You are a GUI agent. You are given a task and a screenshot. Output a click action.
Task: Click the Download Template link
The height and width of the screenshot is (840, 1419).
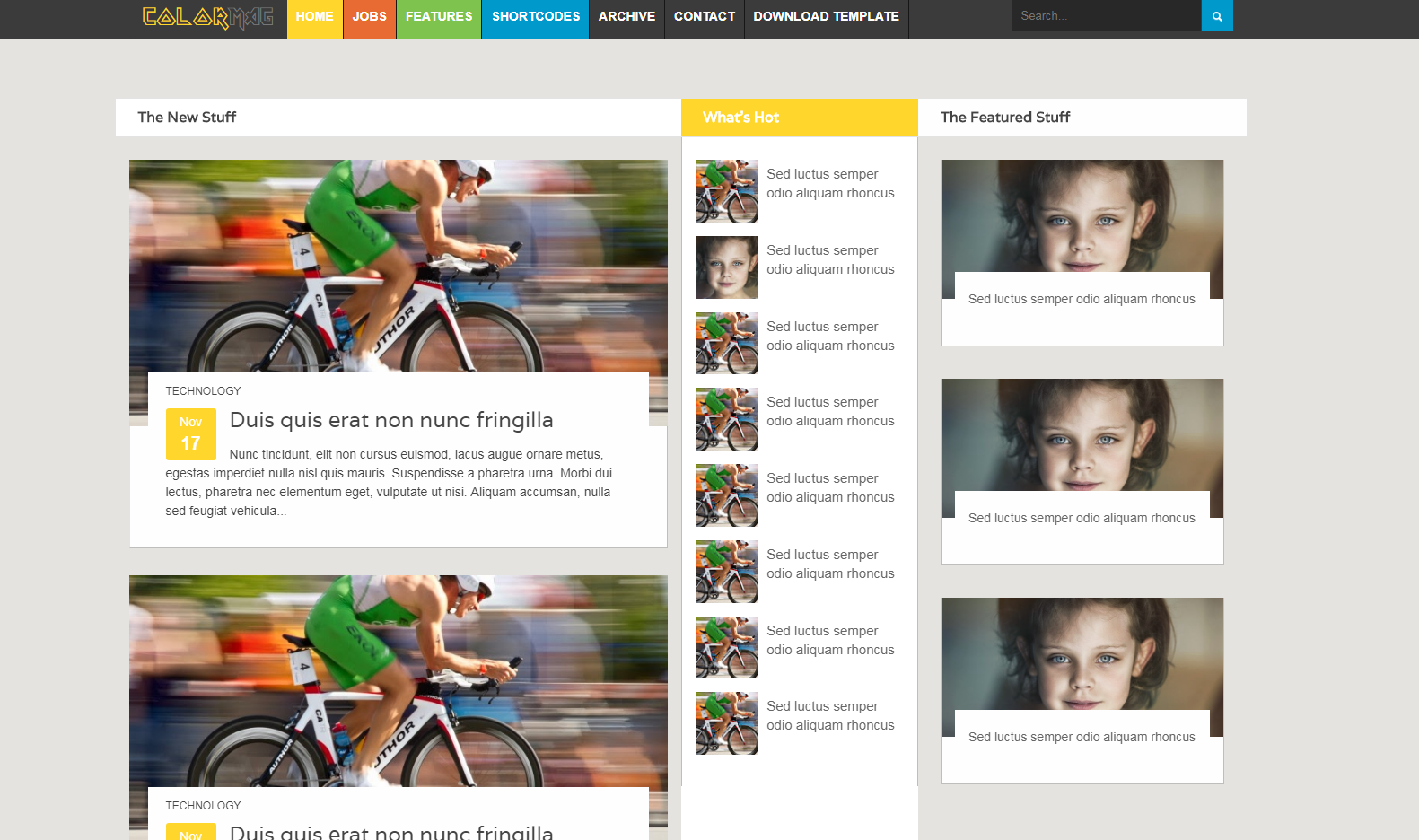click(x=826, y=17)
